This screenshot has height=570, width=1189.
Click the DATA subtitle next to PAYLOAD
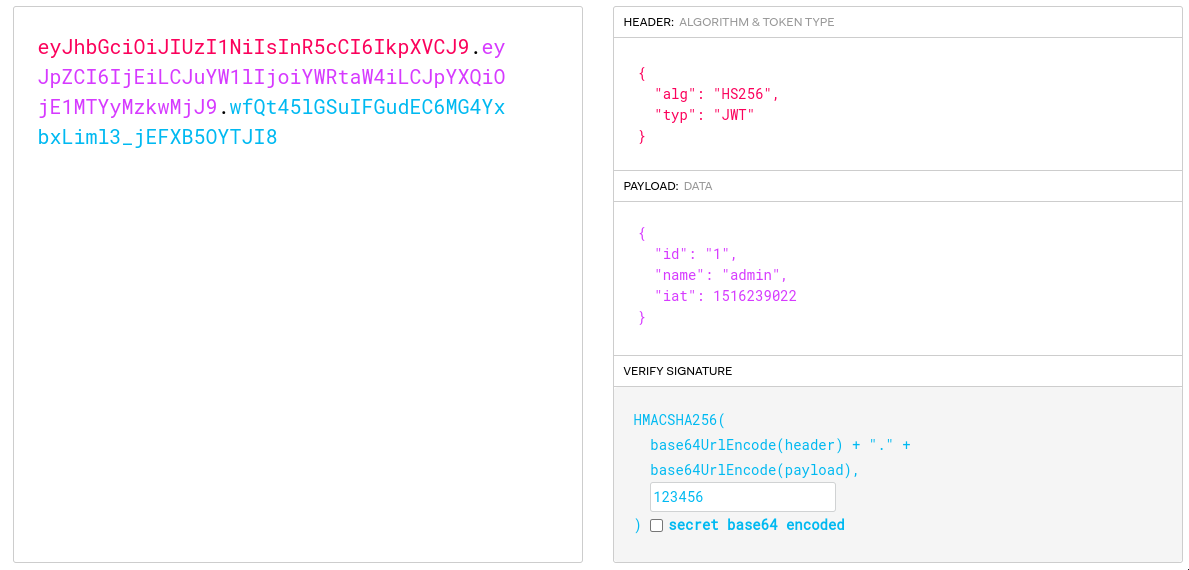point(697,186)
